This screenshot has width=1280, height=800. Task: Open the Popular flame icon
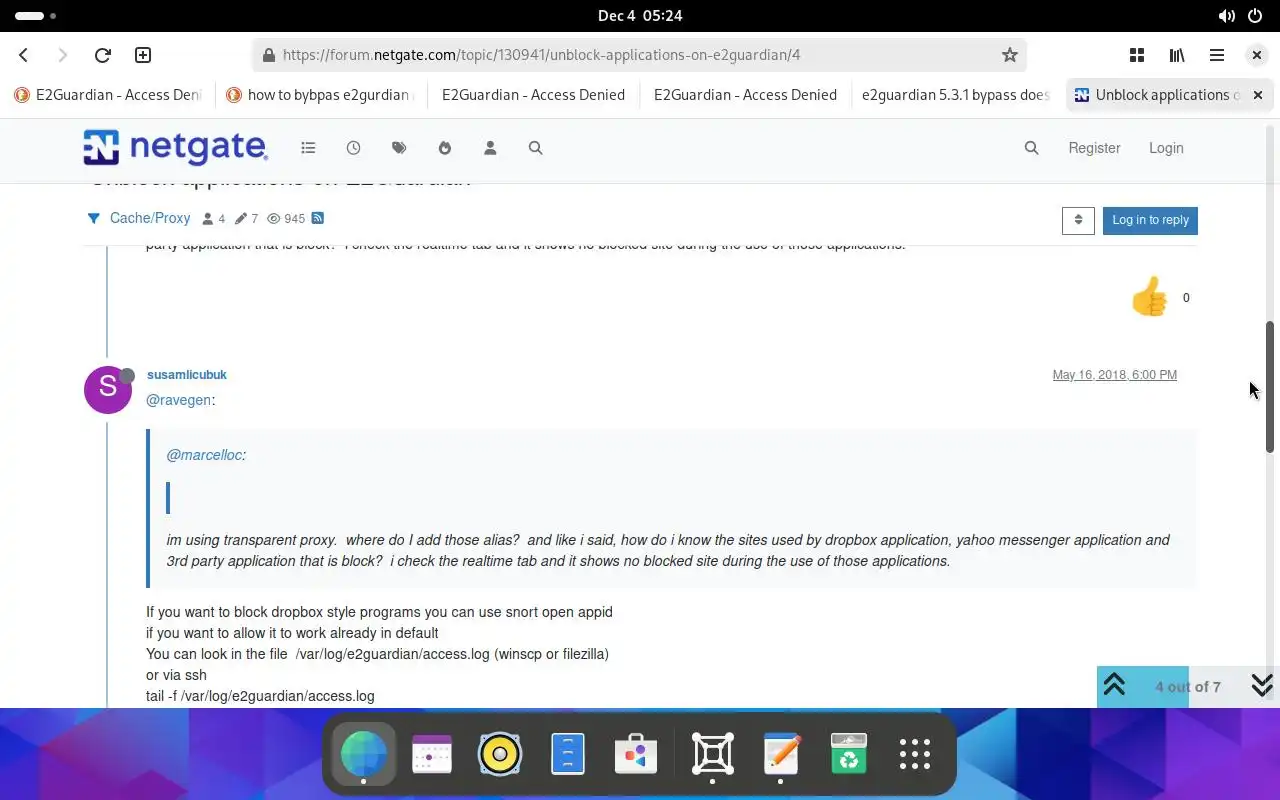[445, 148]
